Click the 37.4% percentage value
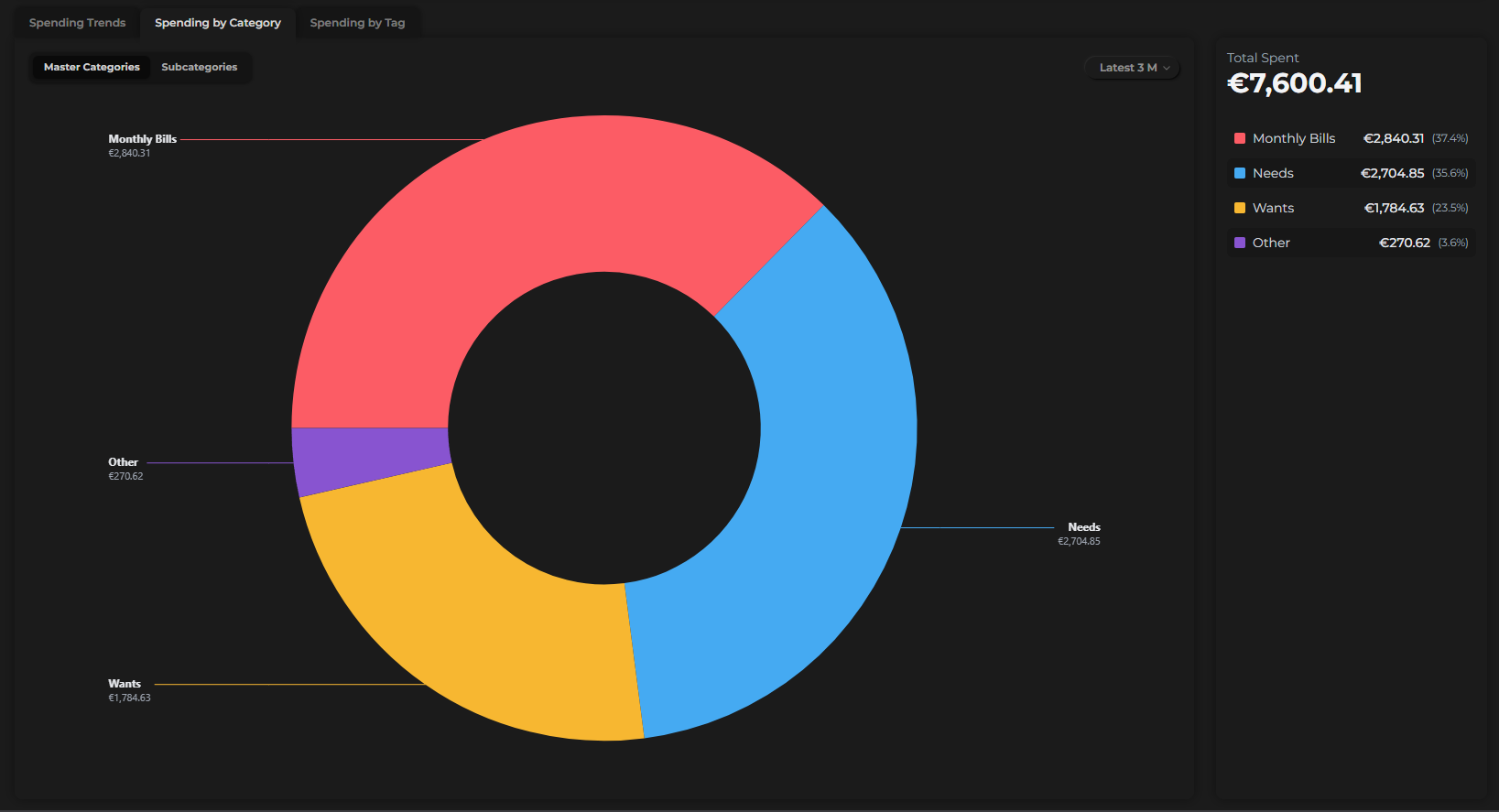This screenshot has height=812, width=1499. [1450, 138]
